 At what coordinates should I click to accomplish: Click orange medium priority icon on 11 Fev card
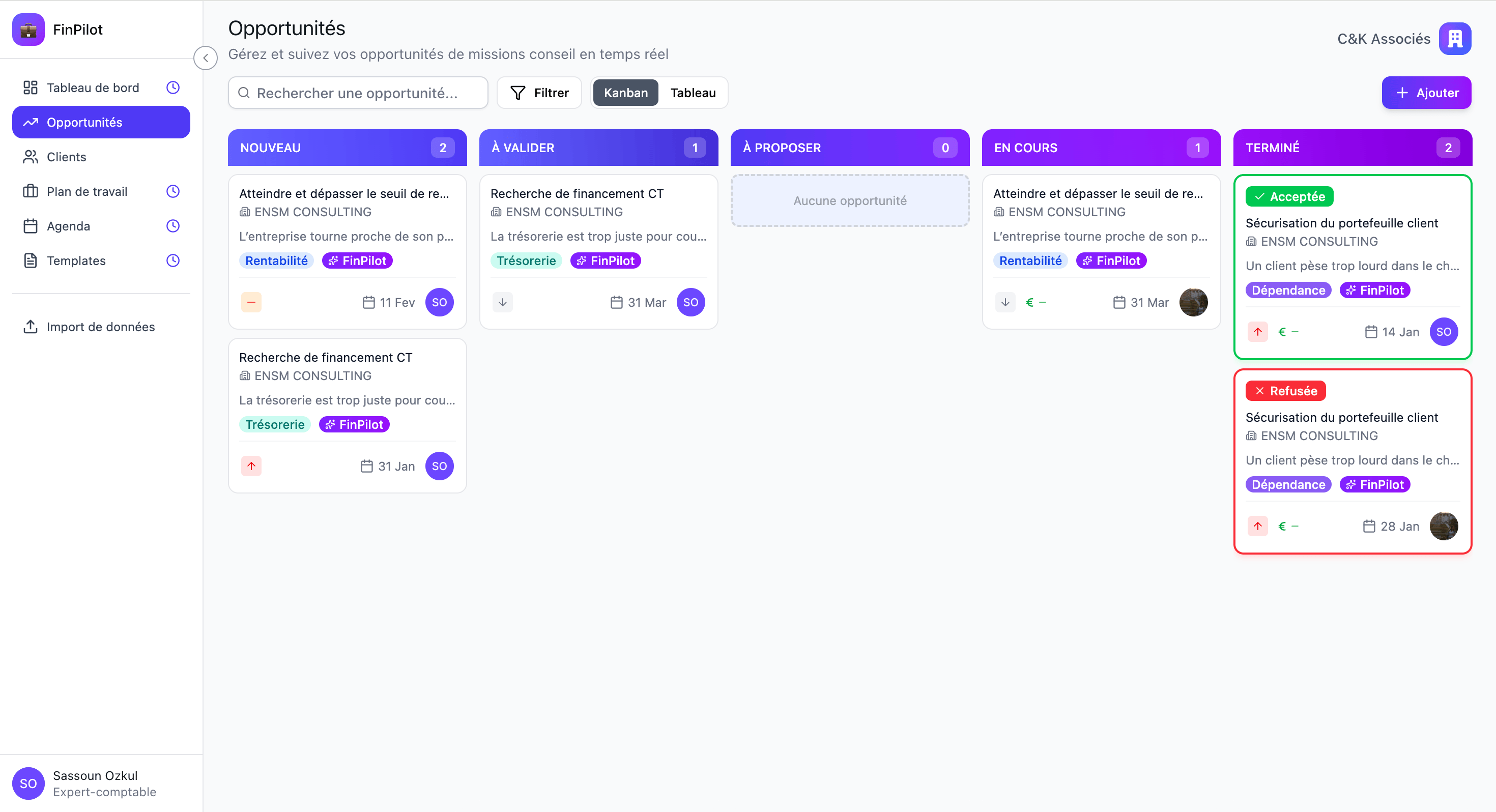coord(251,302)
